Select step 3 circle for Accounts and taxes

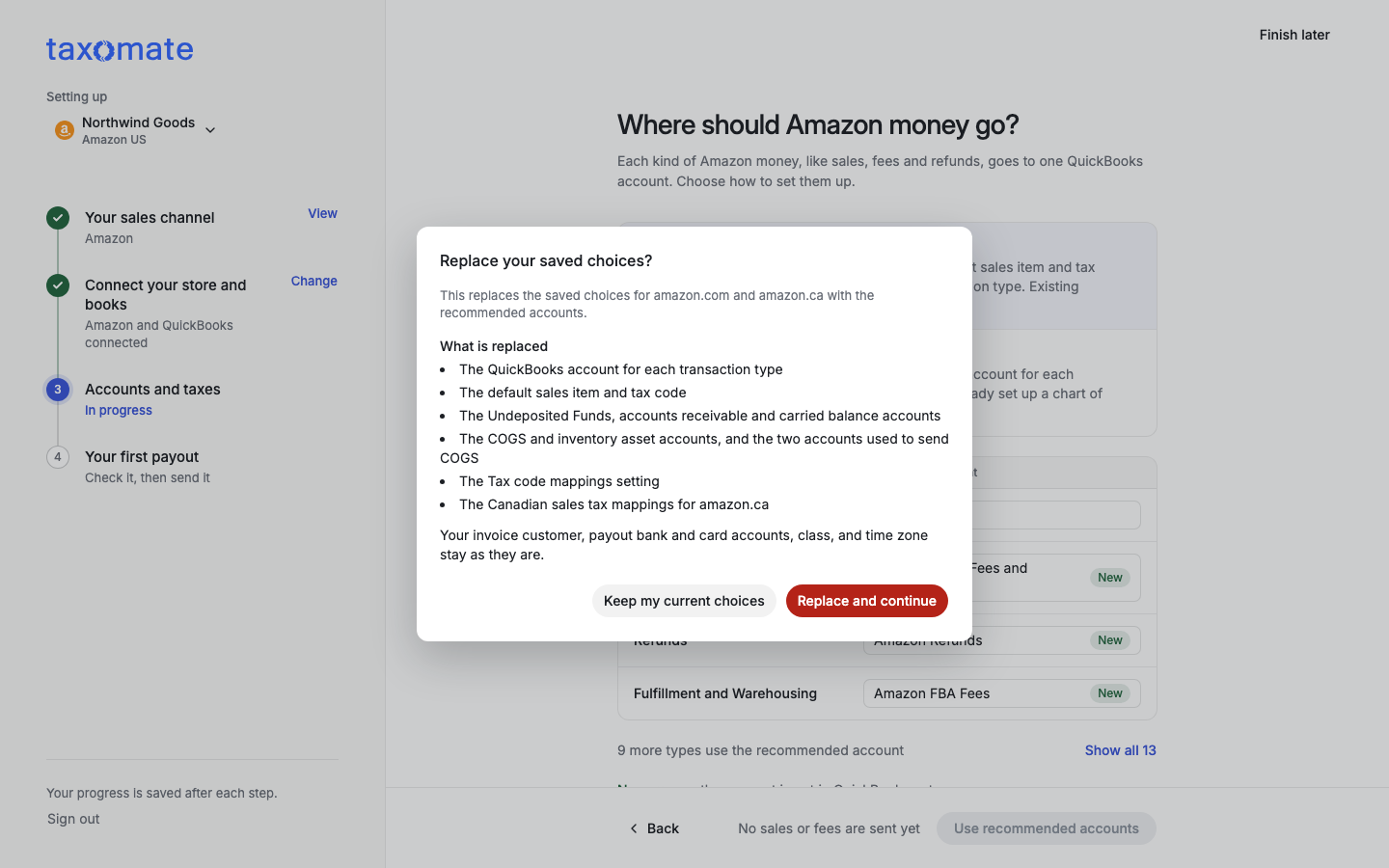pyautogui.click(x=58, y=390)
